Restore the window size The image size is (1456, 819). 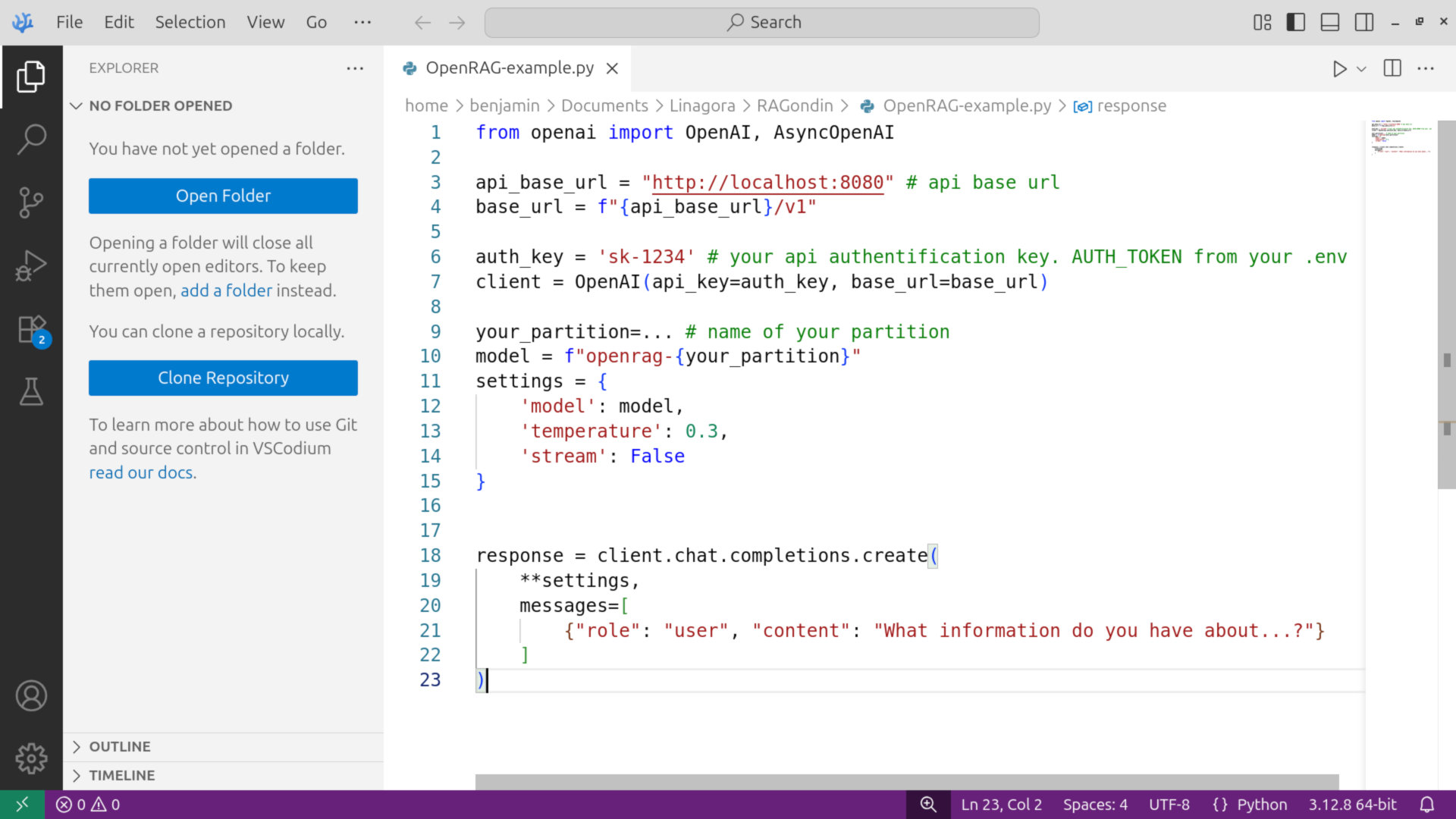click(1420, 22)
